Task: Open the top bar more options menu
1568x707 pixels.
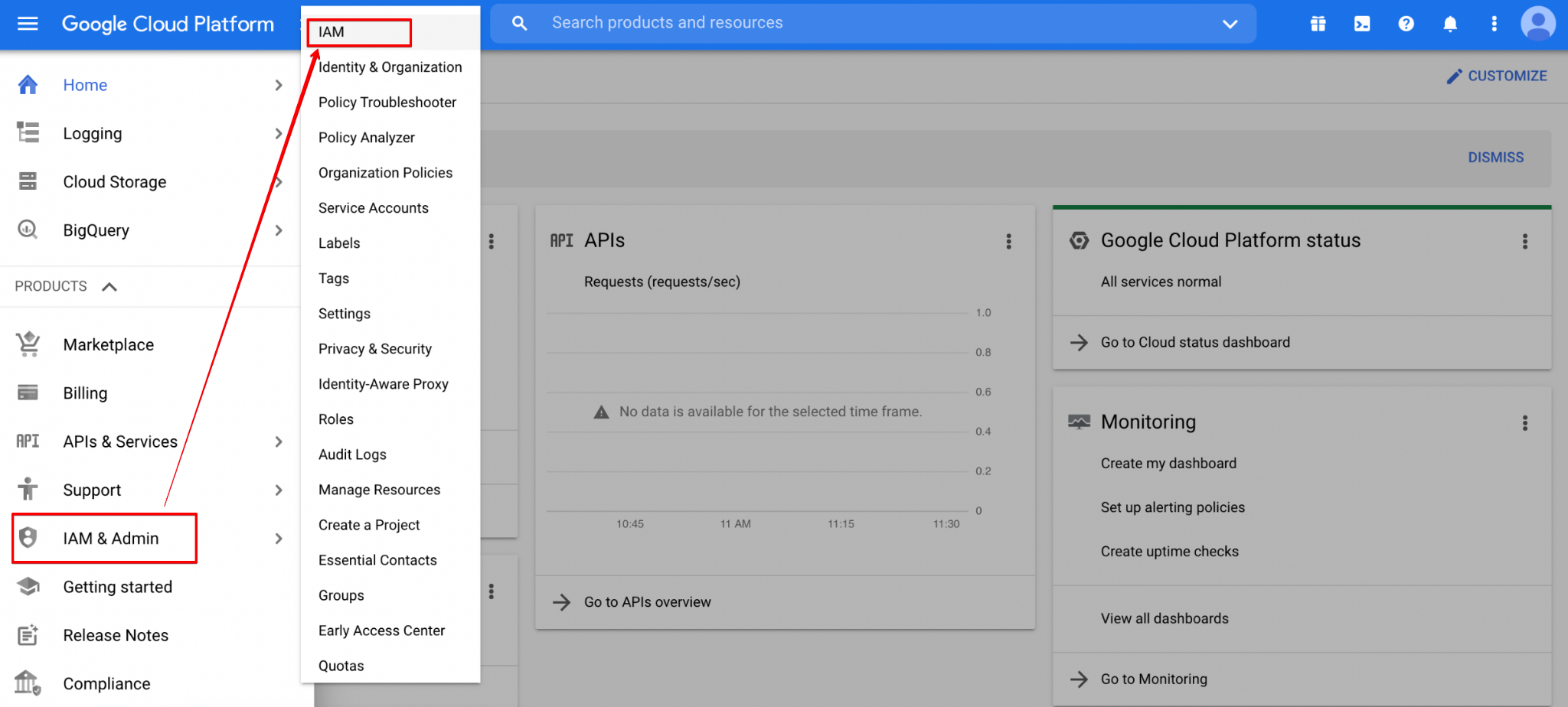Action: pyautogui.click(x=1494, y=24)
